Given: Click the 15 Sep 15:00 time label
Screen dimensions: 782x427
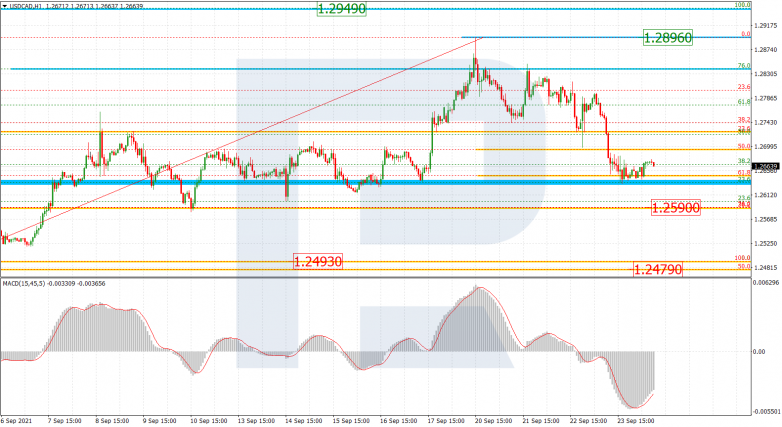Looking at the screenshot, I should coord(352,421).
